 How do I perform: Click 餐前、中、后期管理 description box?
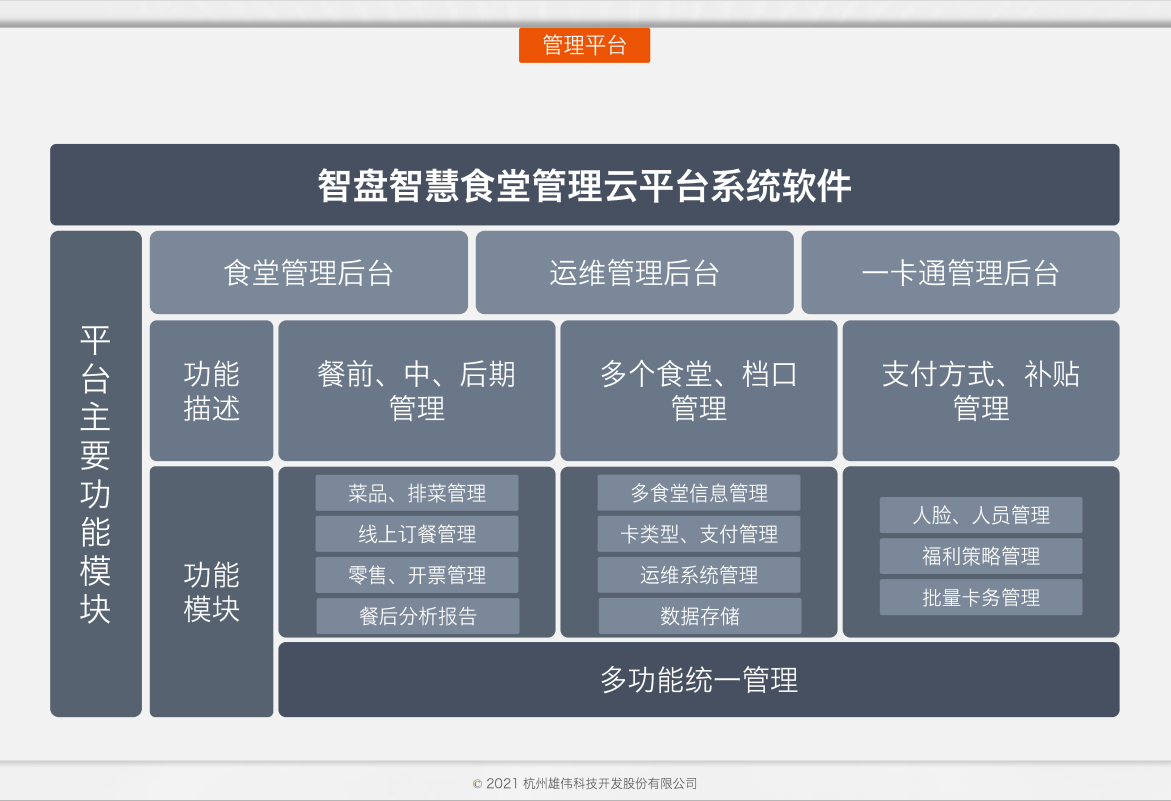[x=416, y=390]
